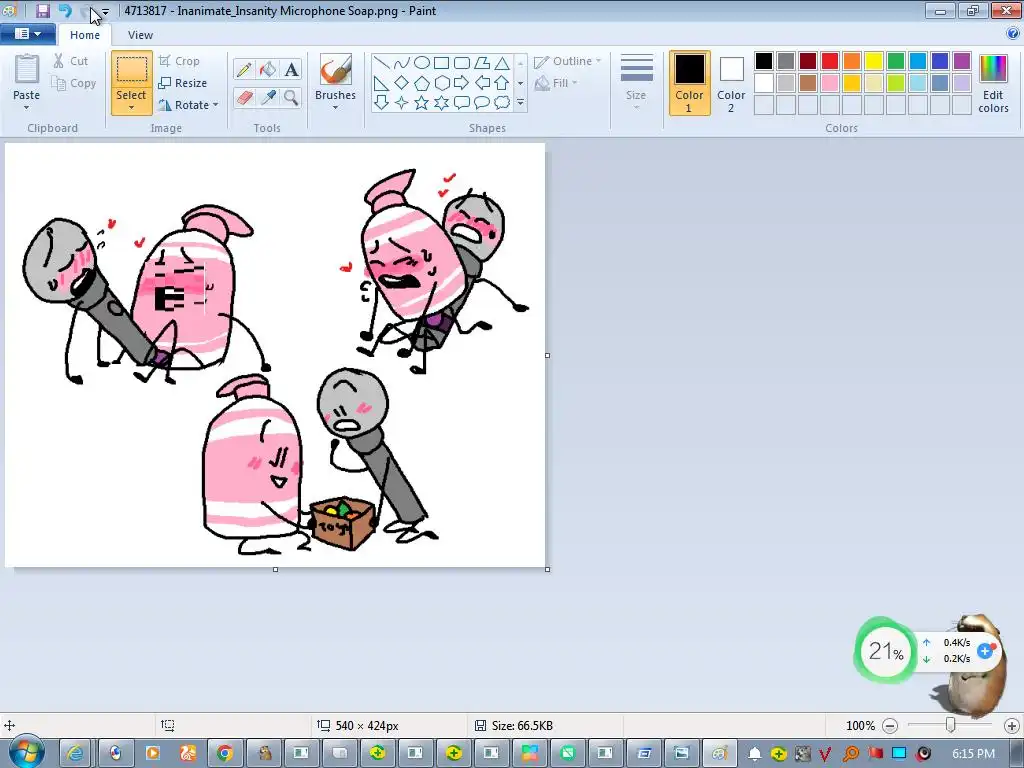Pick the yellow color swatch

click(874, 61)
